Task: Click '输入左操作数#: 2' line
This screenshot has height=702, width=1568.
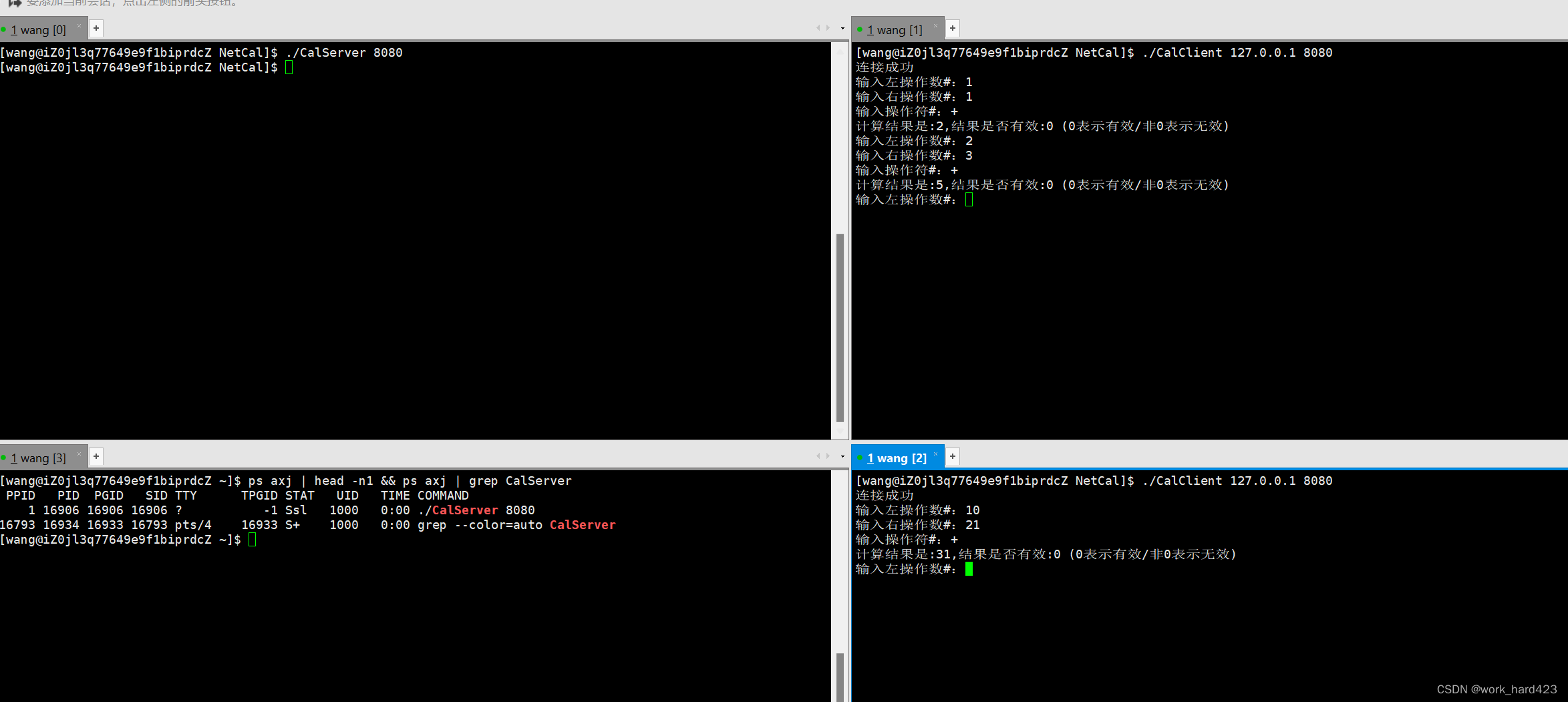Action: [x=914, y=141]
